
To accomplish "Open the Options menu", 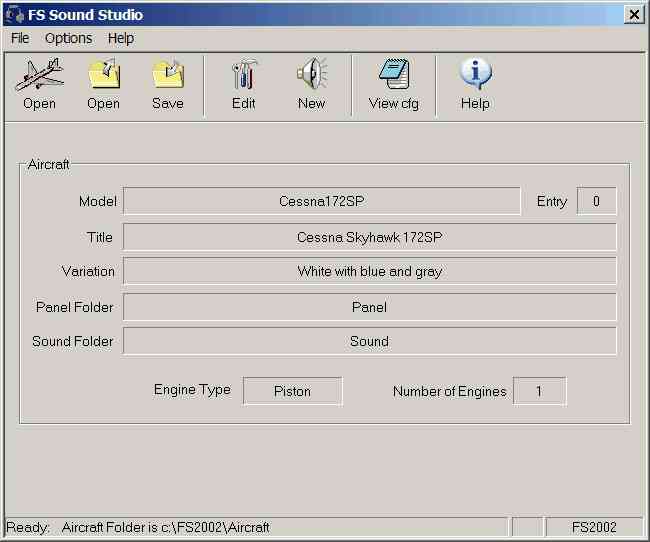I will pyautogui.click(x=68, y=38).
